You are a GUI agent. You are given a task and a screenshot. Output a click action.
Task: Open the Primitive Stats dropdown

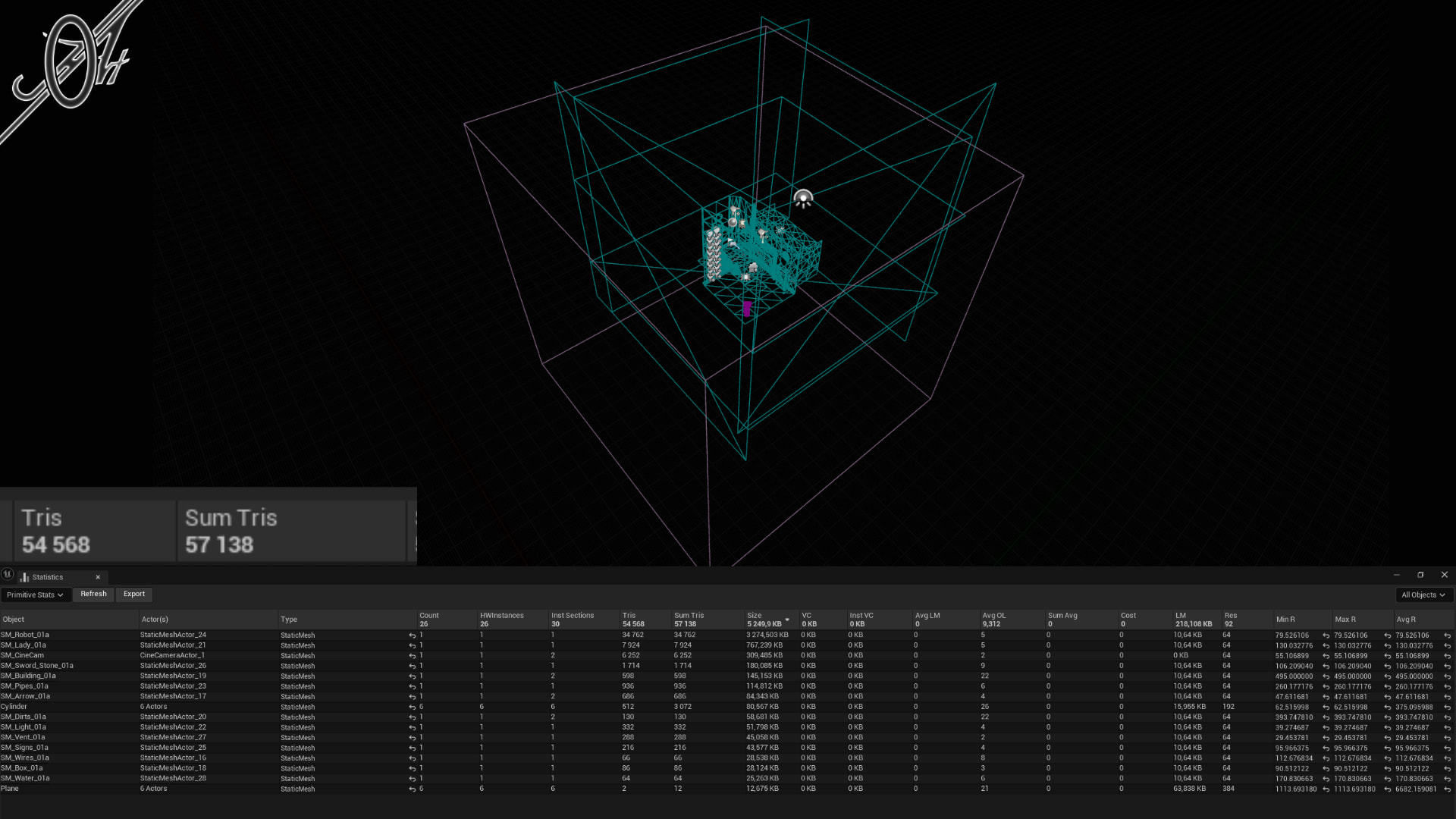(35, 595)
